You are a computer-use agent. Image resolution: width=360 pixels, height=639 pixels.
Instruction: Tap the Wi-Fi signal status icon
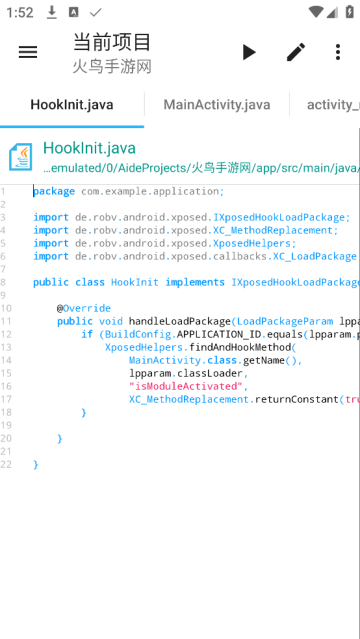(x=316, y=12)
